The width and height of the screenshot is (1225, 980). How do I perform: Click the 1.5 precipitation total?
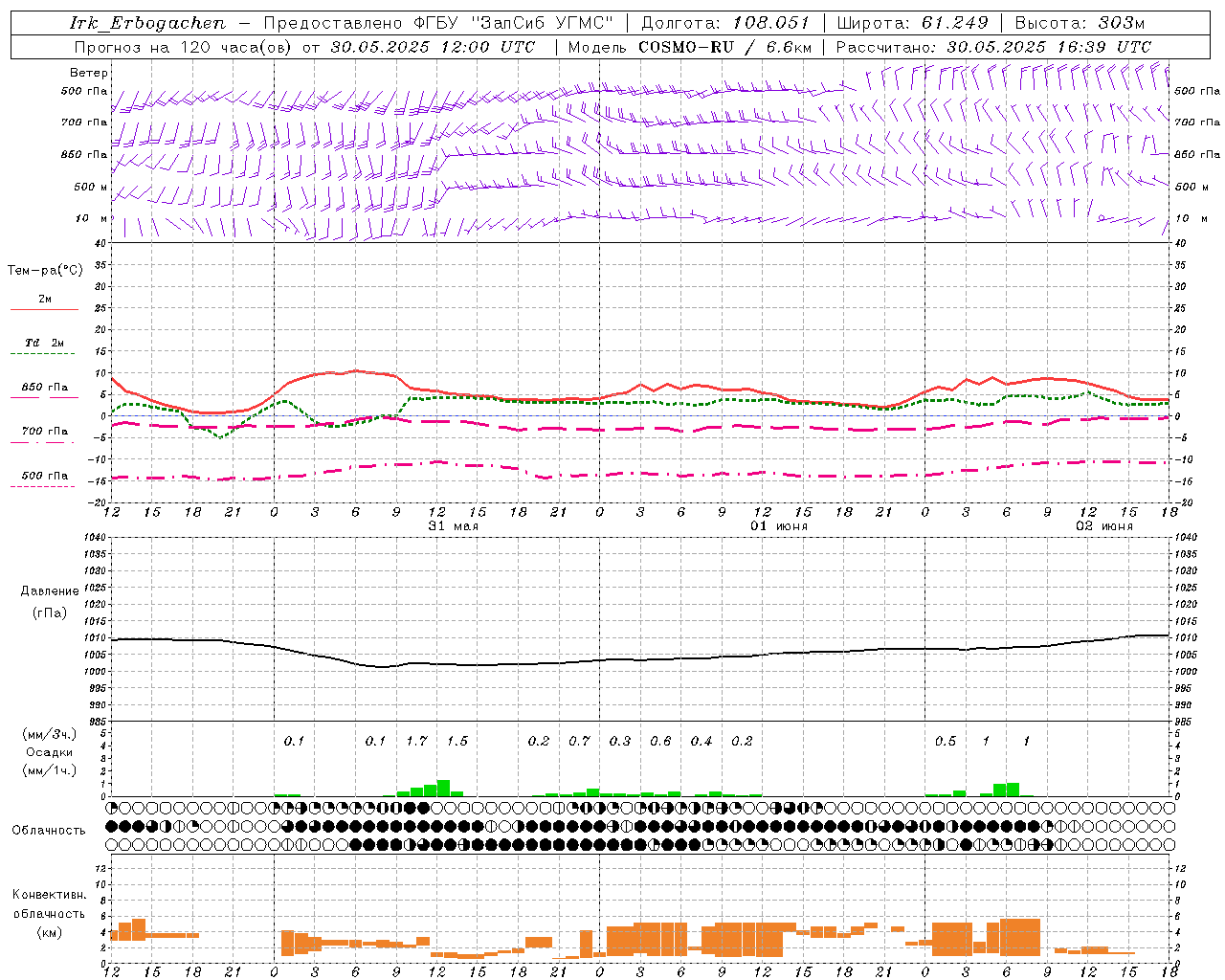coord(457,742)
